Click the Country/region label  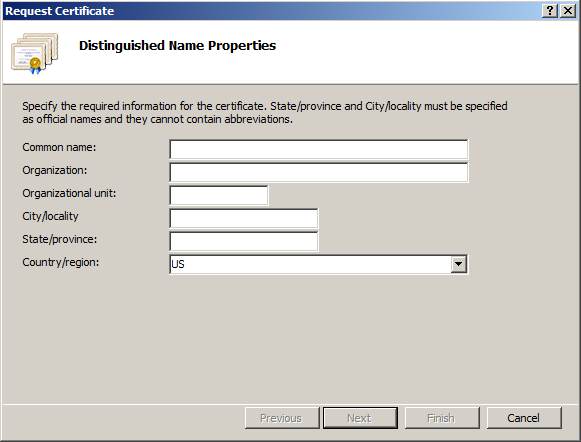tap(61, 262)
